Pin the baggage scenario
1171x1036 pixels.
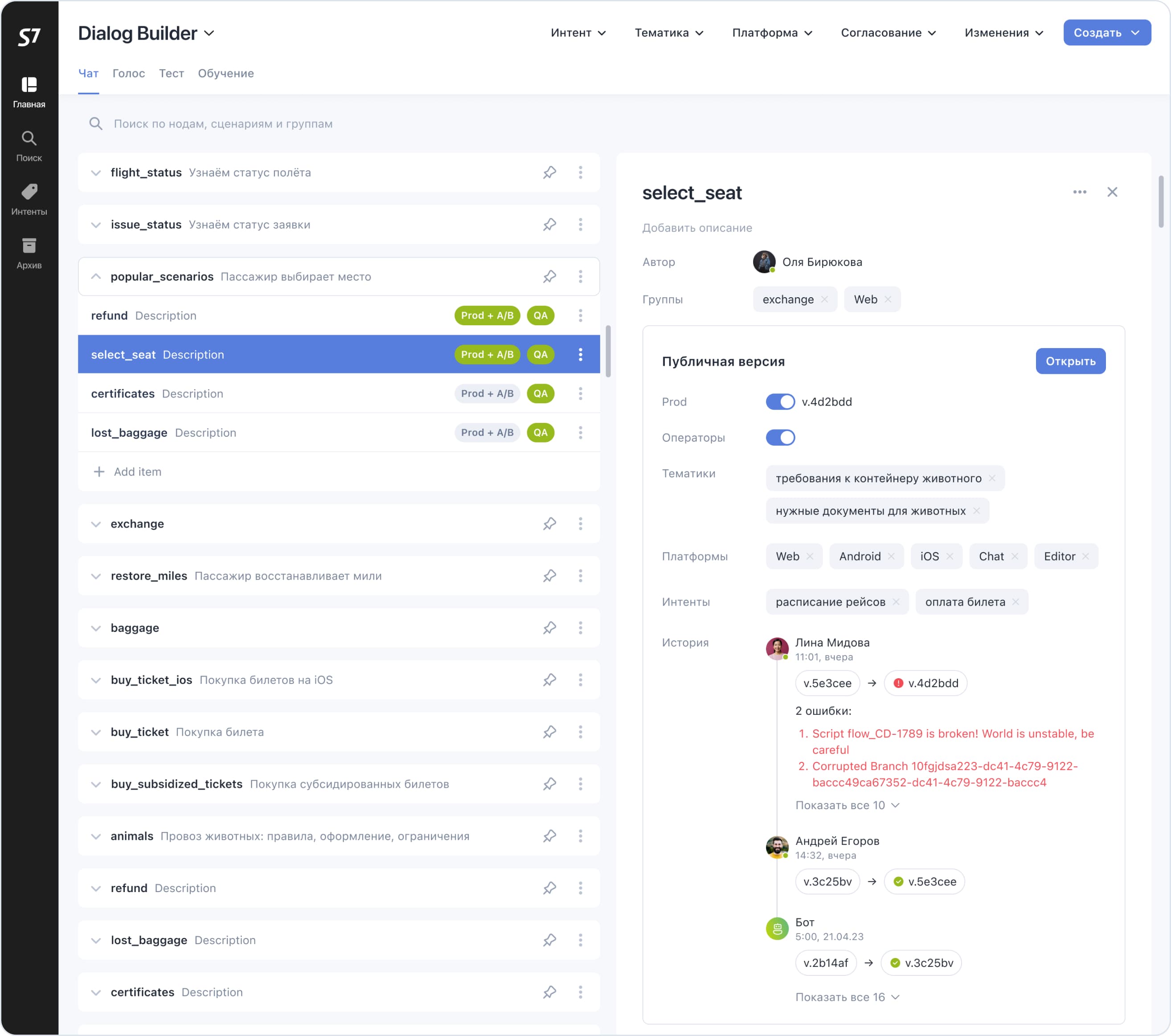point(549,628)
